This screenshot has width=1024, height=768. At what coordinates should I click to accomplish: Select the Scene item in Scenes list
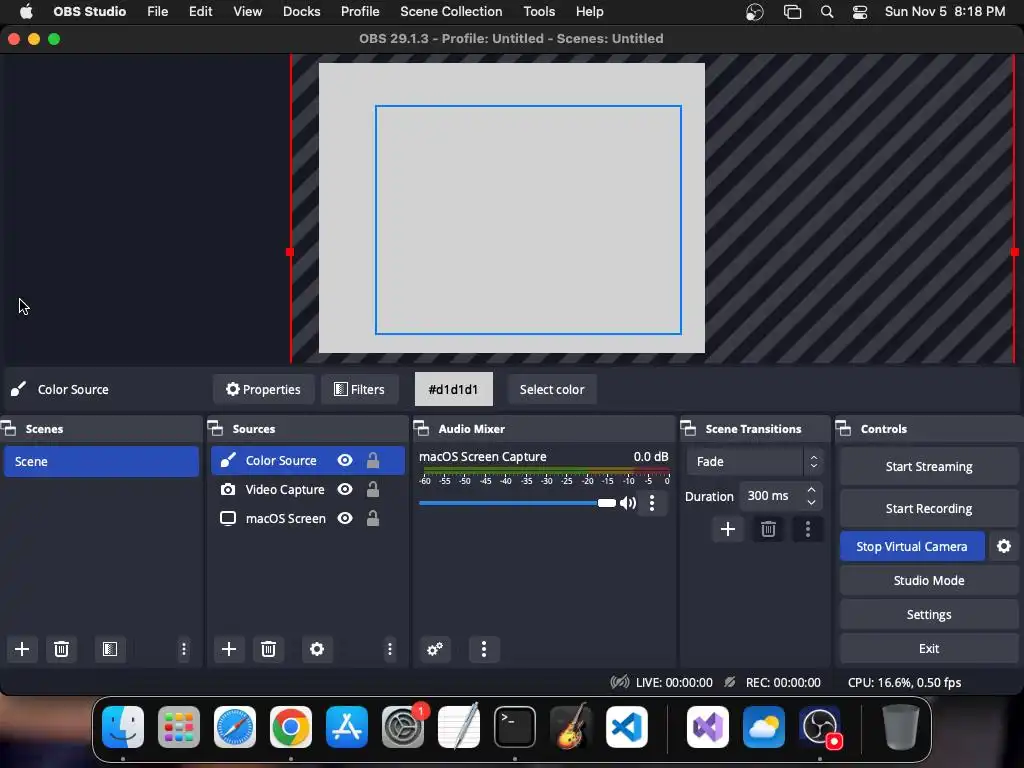[101, 461]
